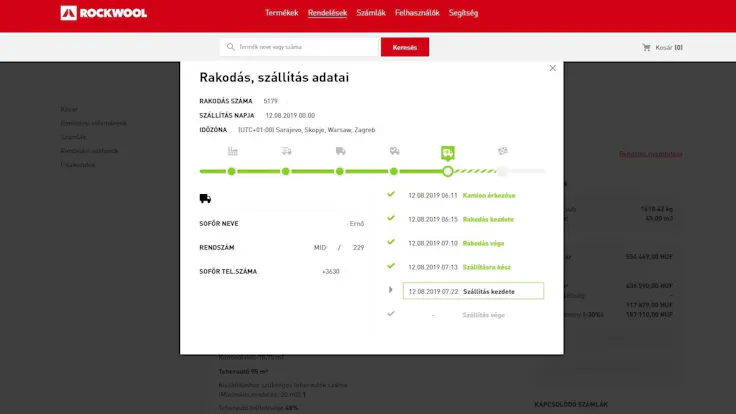The width and height of the screenshot is (736, 414).
Task: Click the Keresés search button
Action: [405, 47]
